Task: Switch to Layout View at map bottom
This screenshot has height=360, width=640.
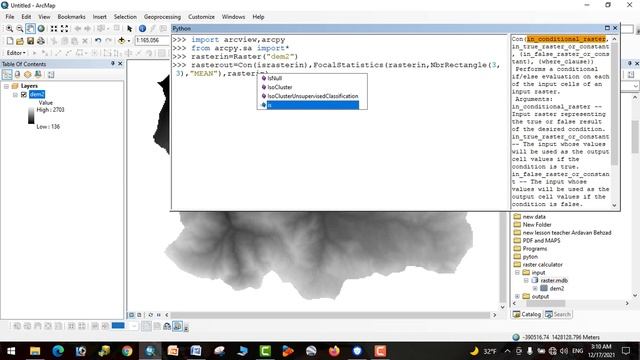Action: pyautogui.click(x=139, y=315)
